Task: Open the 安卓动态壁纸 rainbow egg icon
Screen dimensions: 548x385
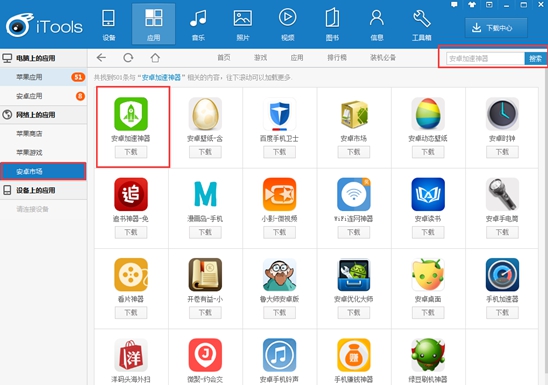Action: (x=428, y=114)
